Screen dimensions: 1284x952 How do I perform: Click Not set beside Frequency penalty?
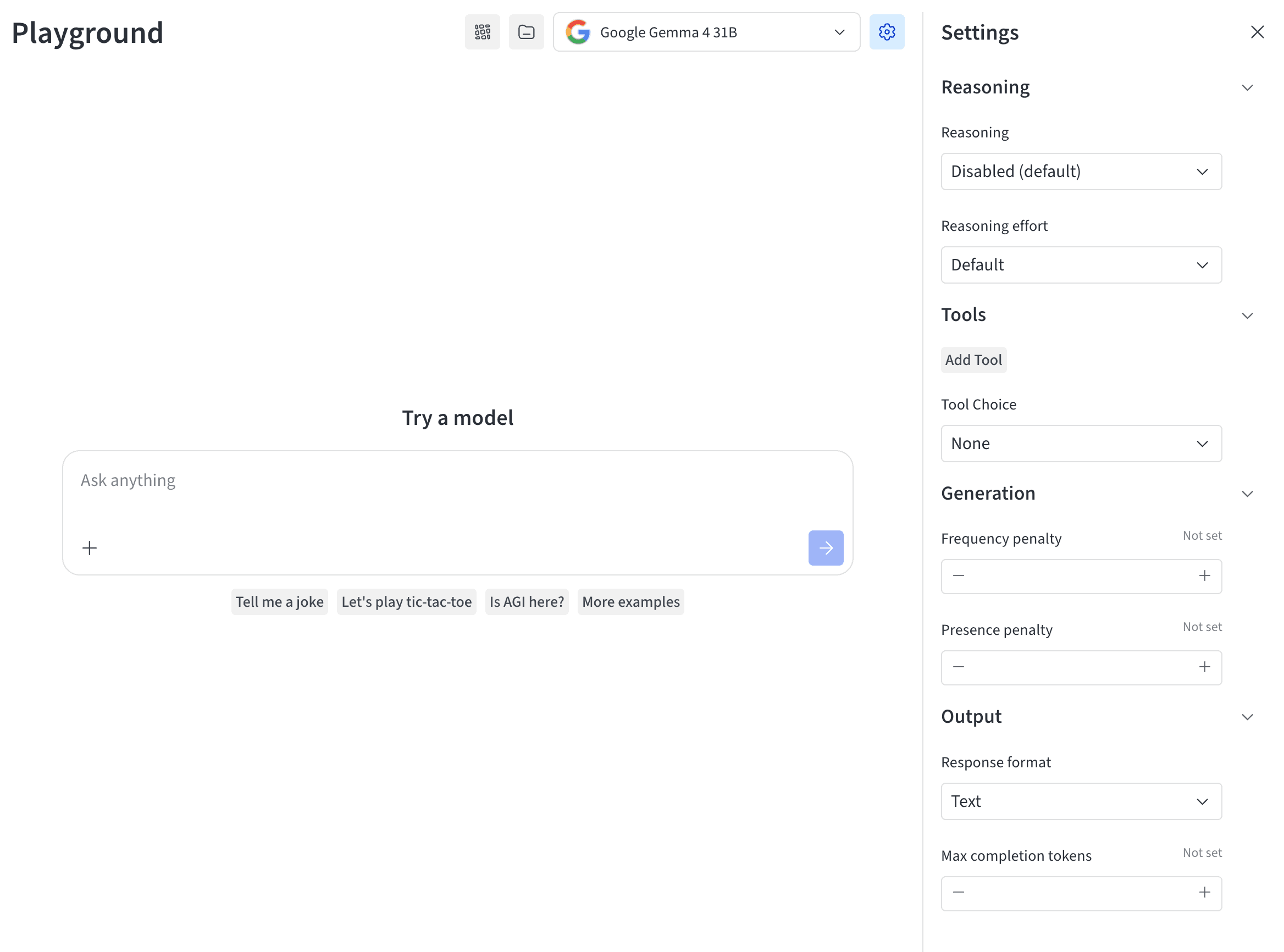pyautogui.click(x=1202, y=535)
